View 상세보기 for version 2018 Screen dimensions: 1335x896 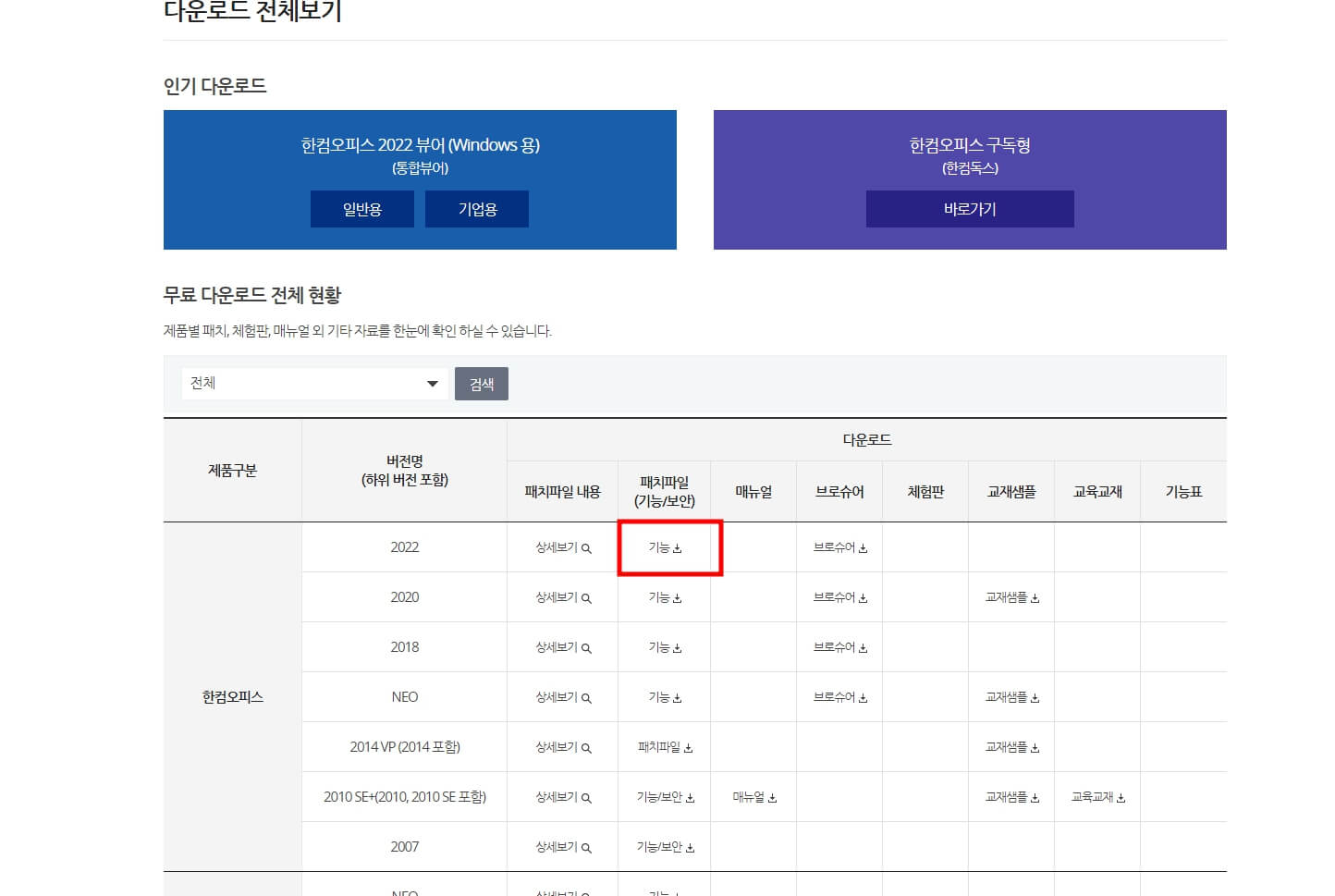[563, 647]
